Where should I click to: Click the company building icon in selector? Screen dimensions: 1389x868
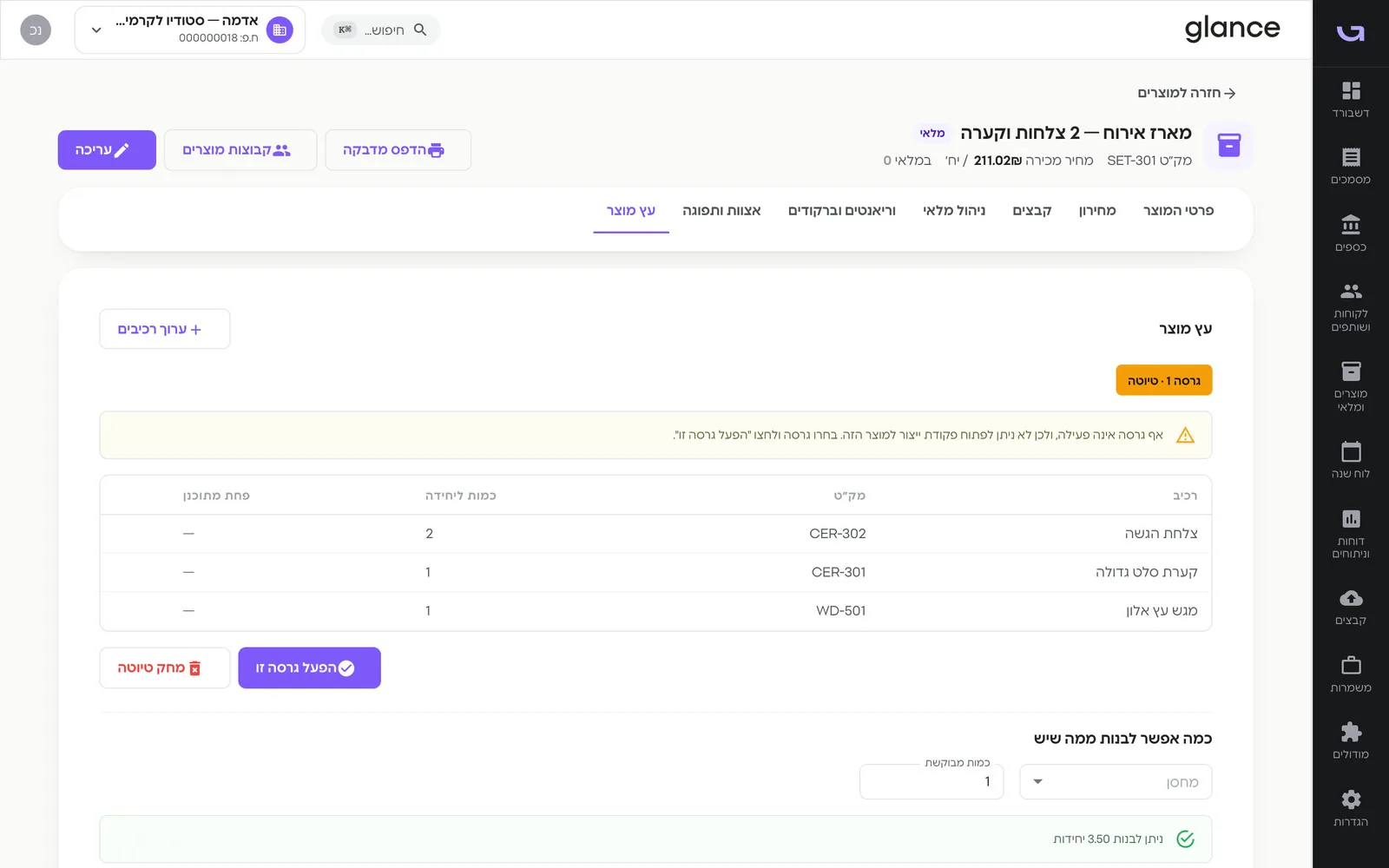[x=280, y=30]
